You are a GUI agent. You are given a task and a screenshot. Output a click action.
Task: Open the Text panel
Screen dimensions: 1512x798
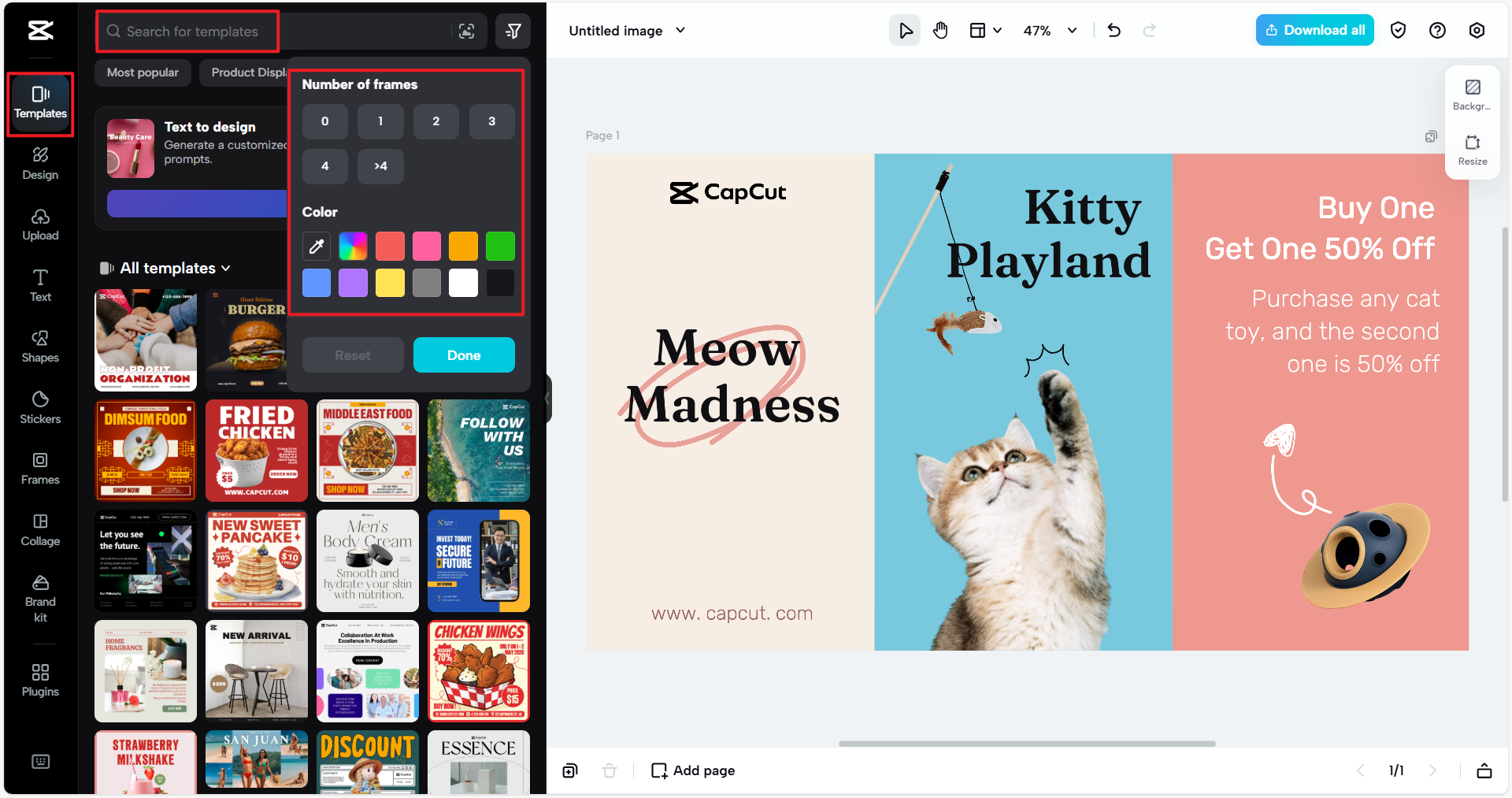pos(40,286)
